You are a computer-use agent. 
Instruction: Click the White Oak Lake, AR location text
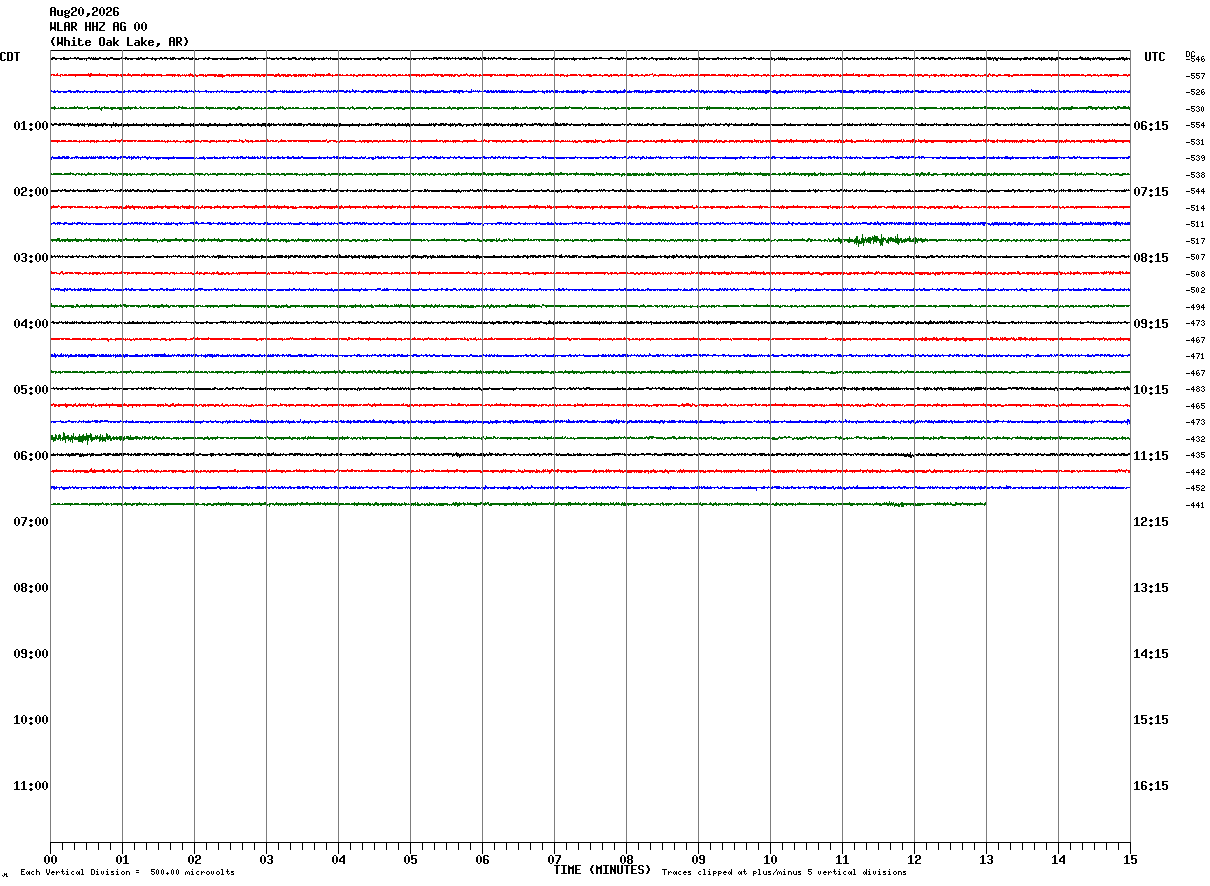(119, 42)
